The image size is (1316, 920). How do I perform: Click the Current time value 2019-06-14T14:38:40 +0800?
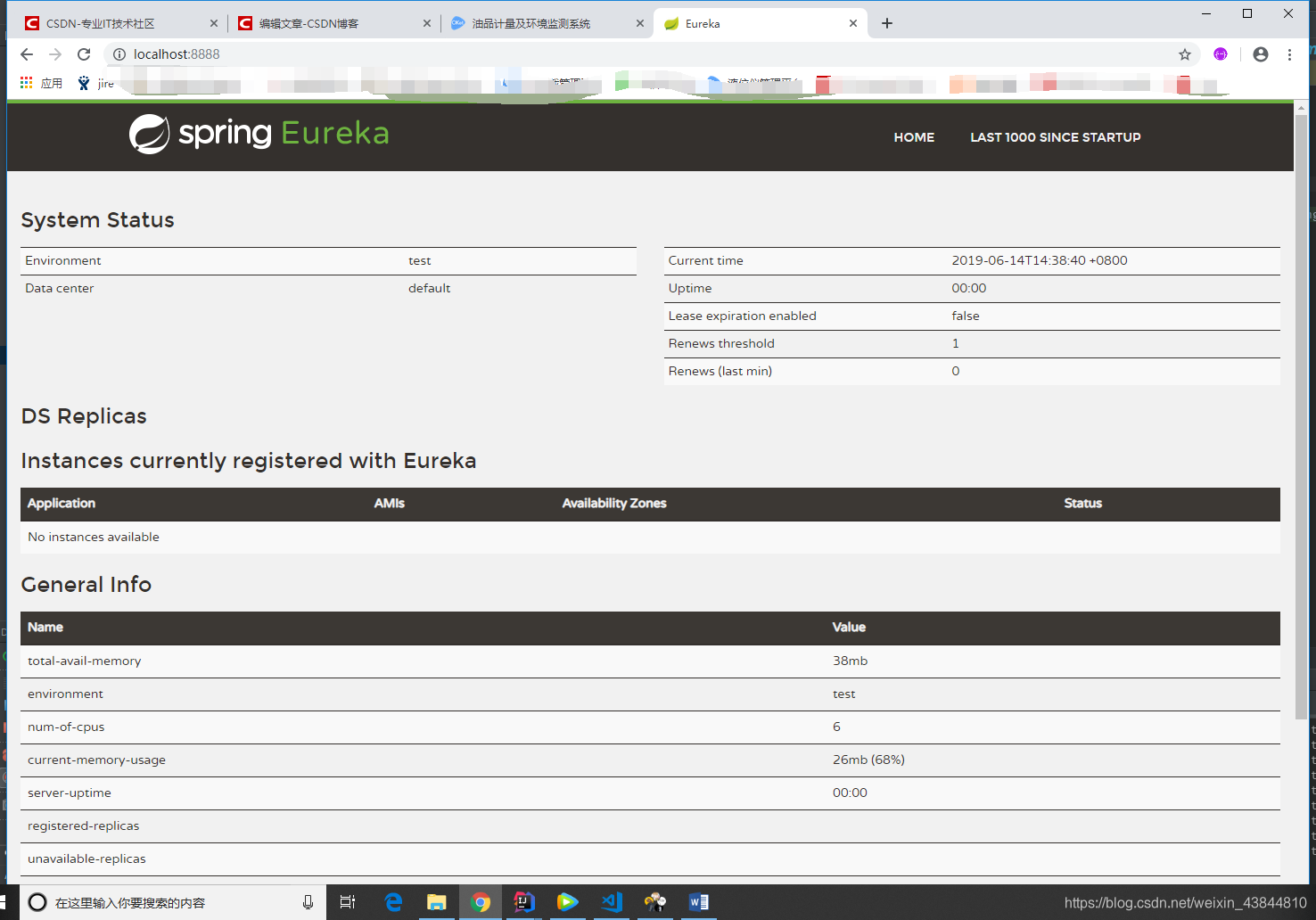pos(1040,260)
